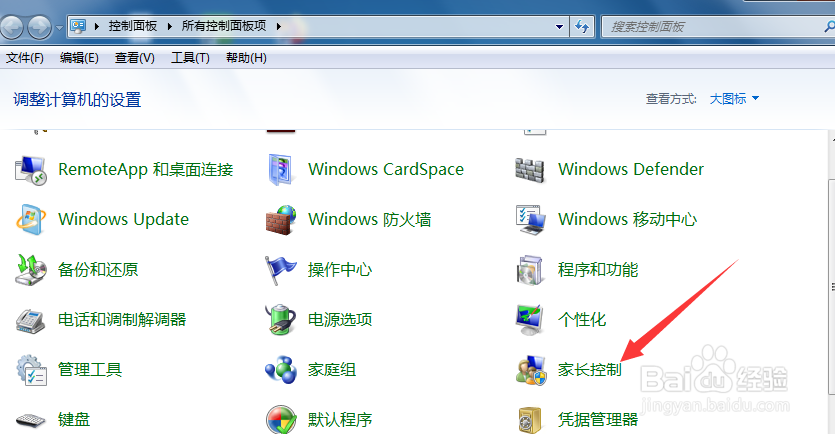
Task: Open the Windows CardSpace link
Action: coord(386,169)
